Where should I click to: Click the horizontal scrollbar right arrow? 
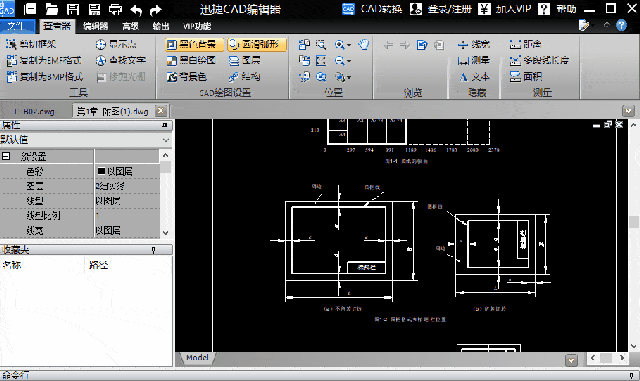coord(622,358)
